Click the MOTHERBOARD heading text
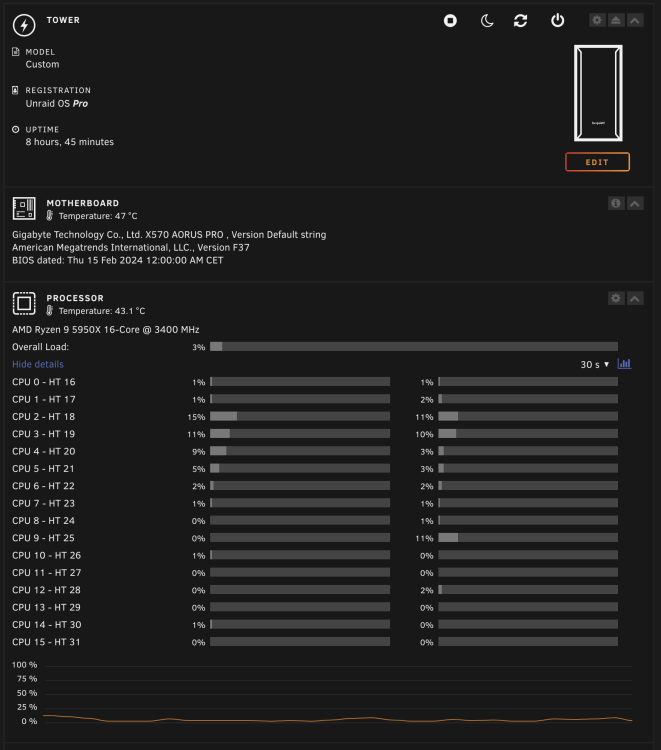 (x=83, y=203)
